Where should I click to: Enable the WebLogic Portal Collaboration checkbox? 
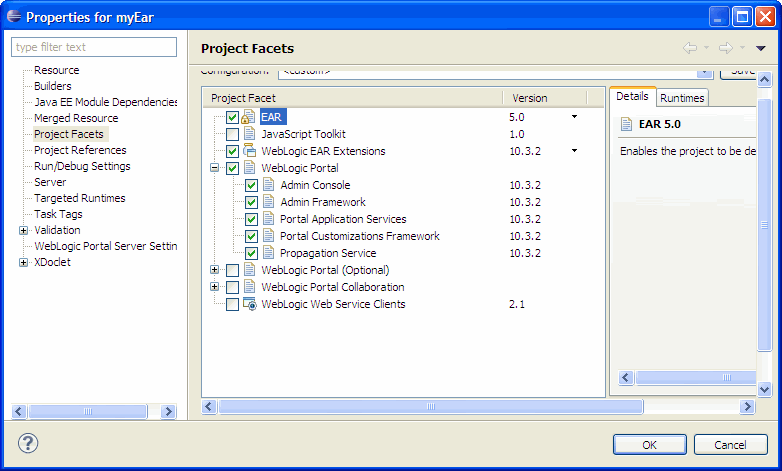click(x=232, y=287)
